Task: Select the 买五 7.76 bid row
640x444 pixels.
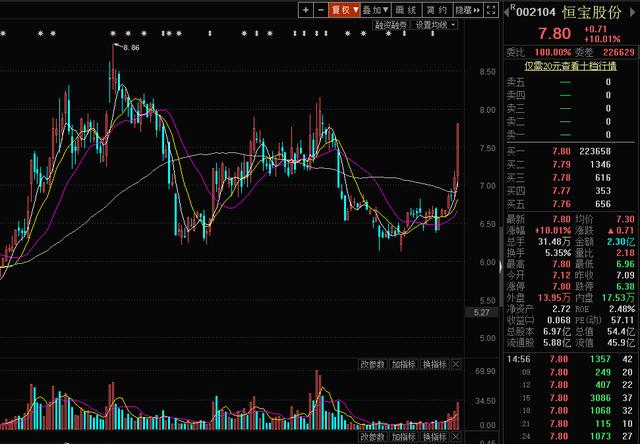Action: coord(571,204)
